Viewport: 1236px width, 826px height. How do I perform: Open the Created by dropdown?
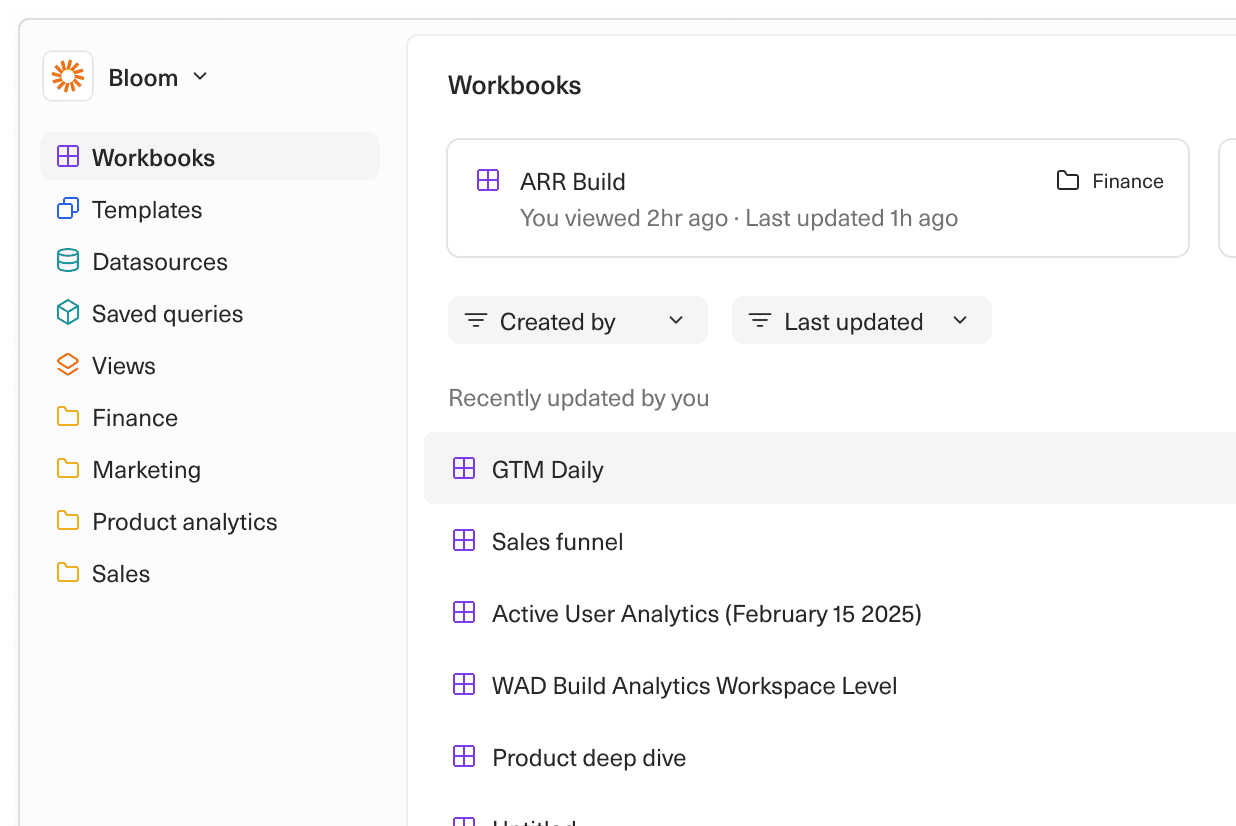pos(577,320)
